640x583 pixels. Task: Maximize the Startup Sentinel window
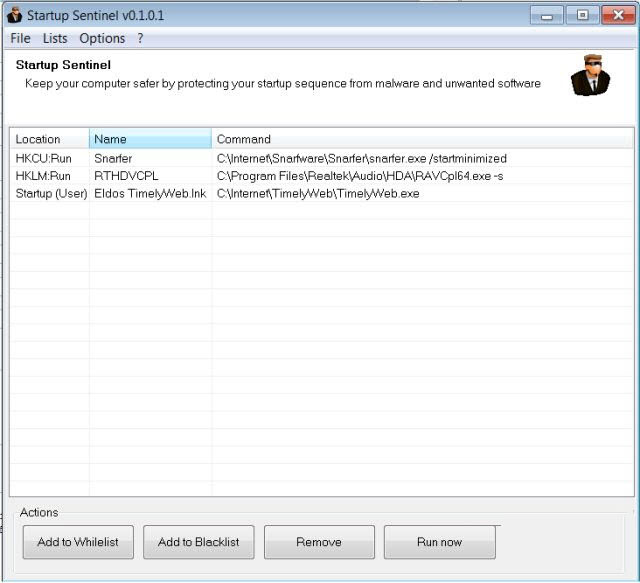coord(582,16)
